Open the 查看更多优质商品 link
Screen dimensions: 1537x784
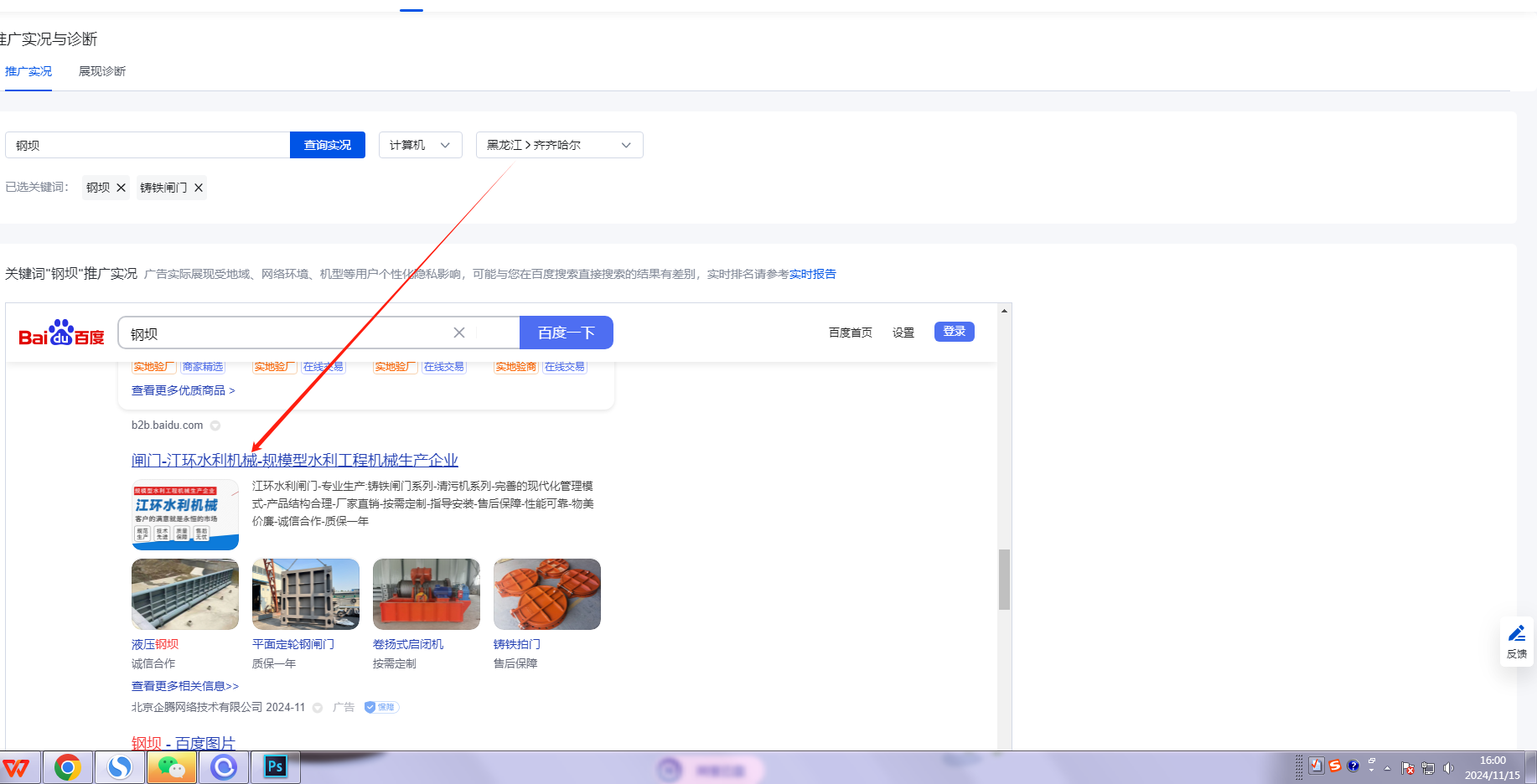coord(184,390)
